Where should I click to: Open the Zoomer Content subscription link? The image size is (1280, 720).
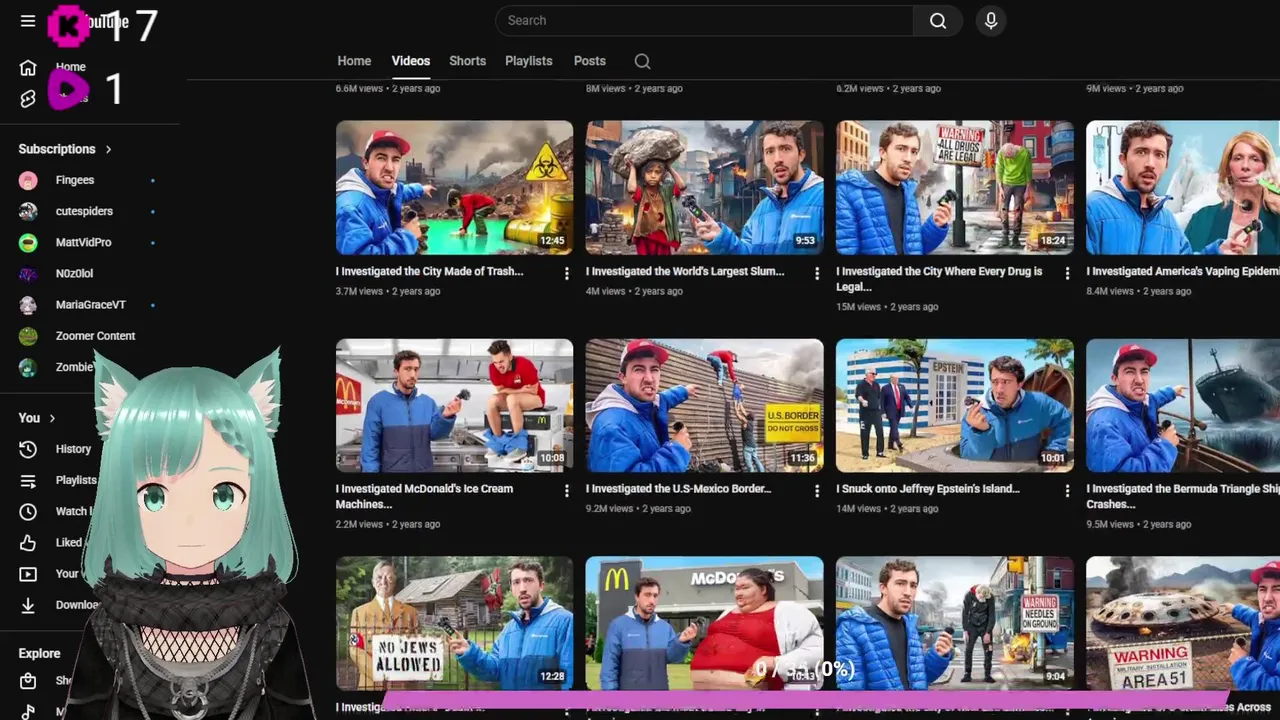point(96,336)
